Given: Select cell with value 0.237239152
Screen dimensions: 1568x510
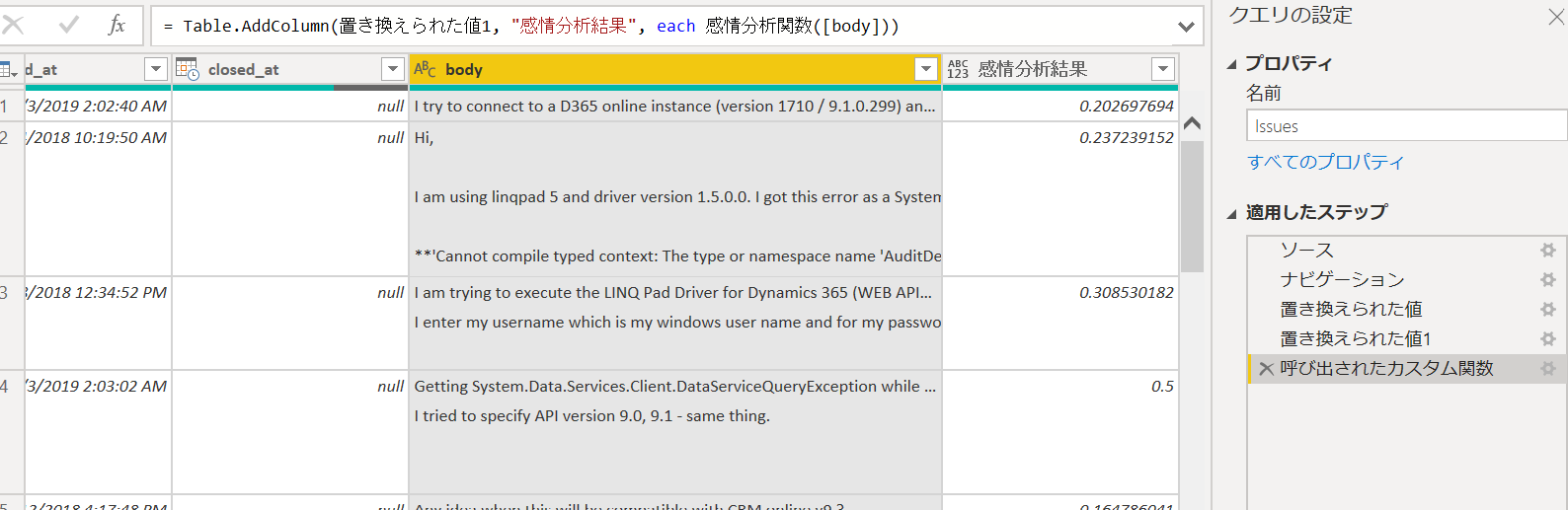Looking at the screenshot, I should 1060,198.
